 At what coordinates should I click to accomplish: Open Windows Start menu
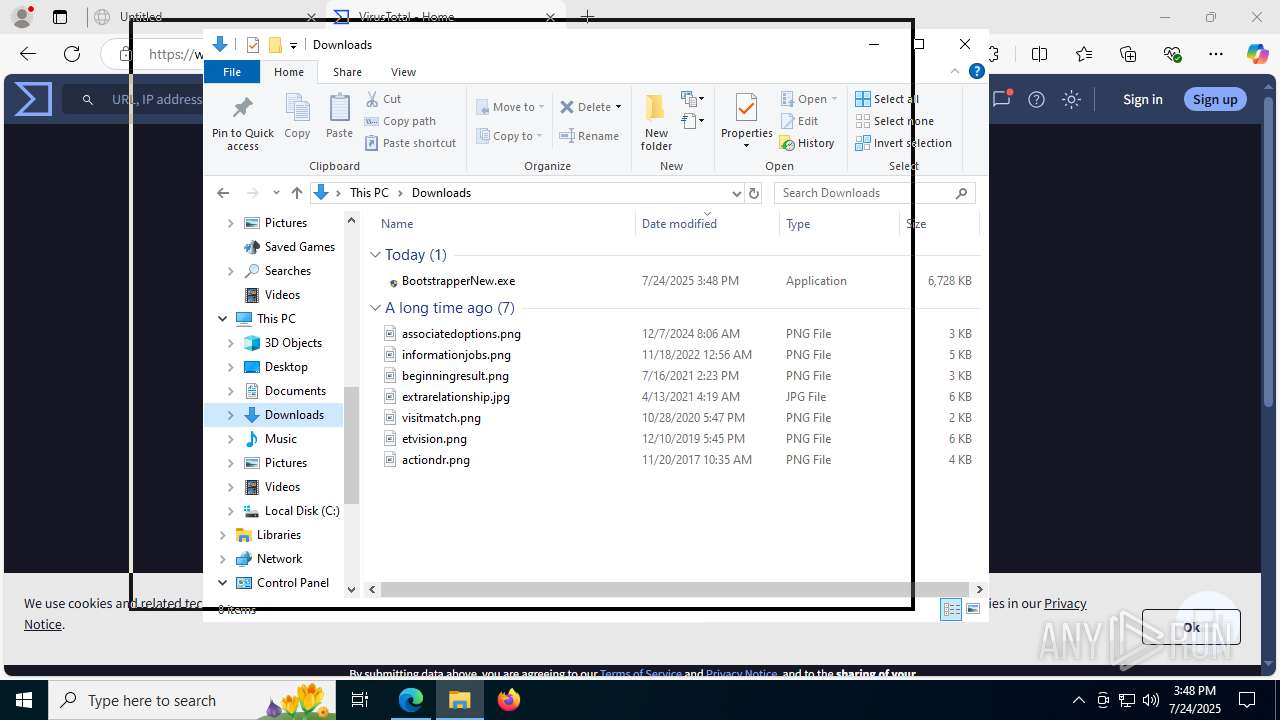[x=23, y=700]
